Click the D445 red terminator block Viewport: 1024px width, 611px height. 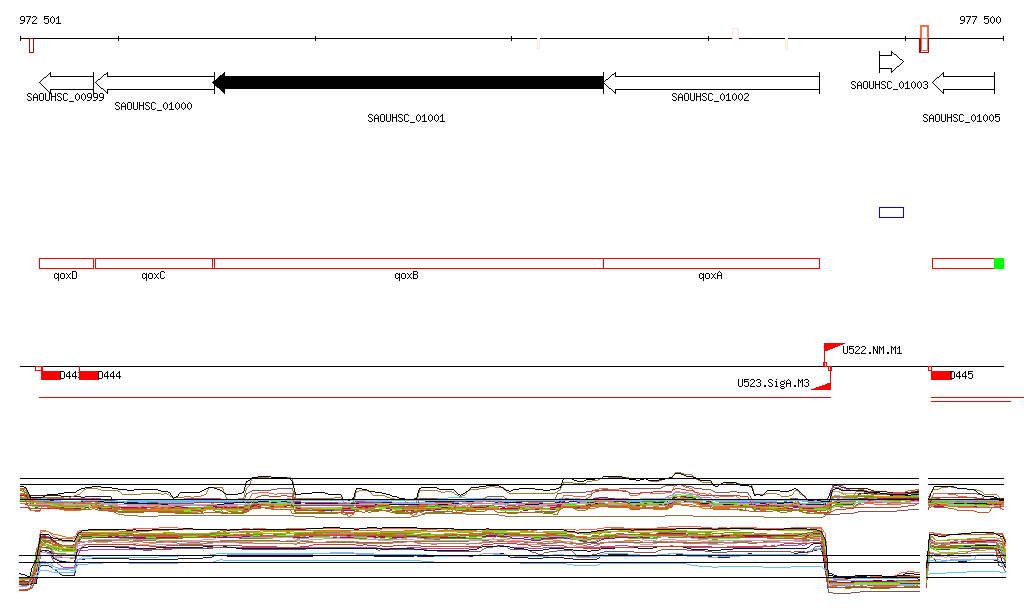(940, 375)
